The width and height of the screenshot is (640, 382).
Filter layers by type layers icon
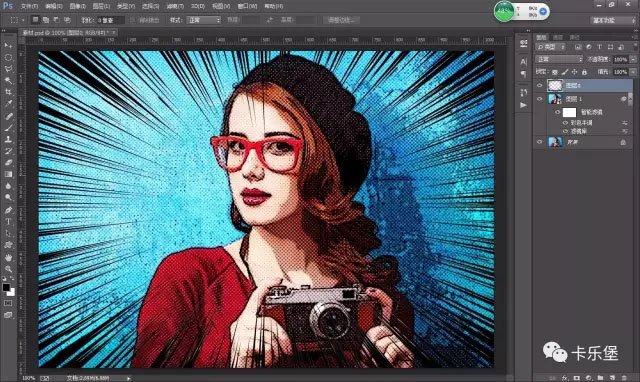click(x=599, y=47)
